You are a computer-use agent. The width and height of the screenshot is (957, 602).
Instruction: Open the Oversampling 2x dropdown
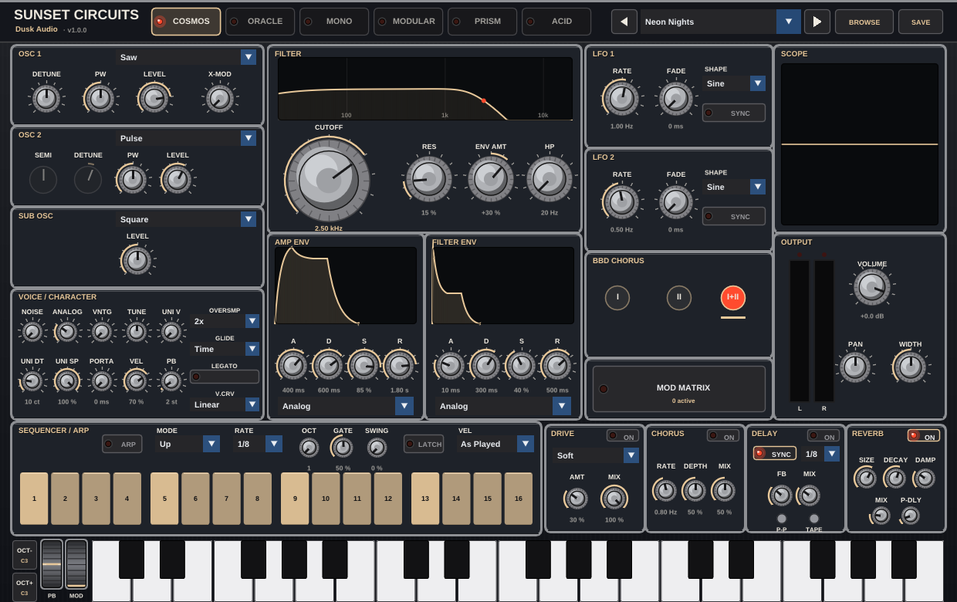(x=225, y=321)
